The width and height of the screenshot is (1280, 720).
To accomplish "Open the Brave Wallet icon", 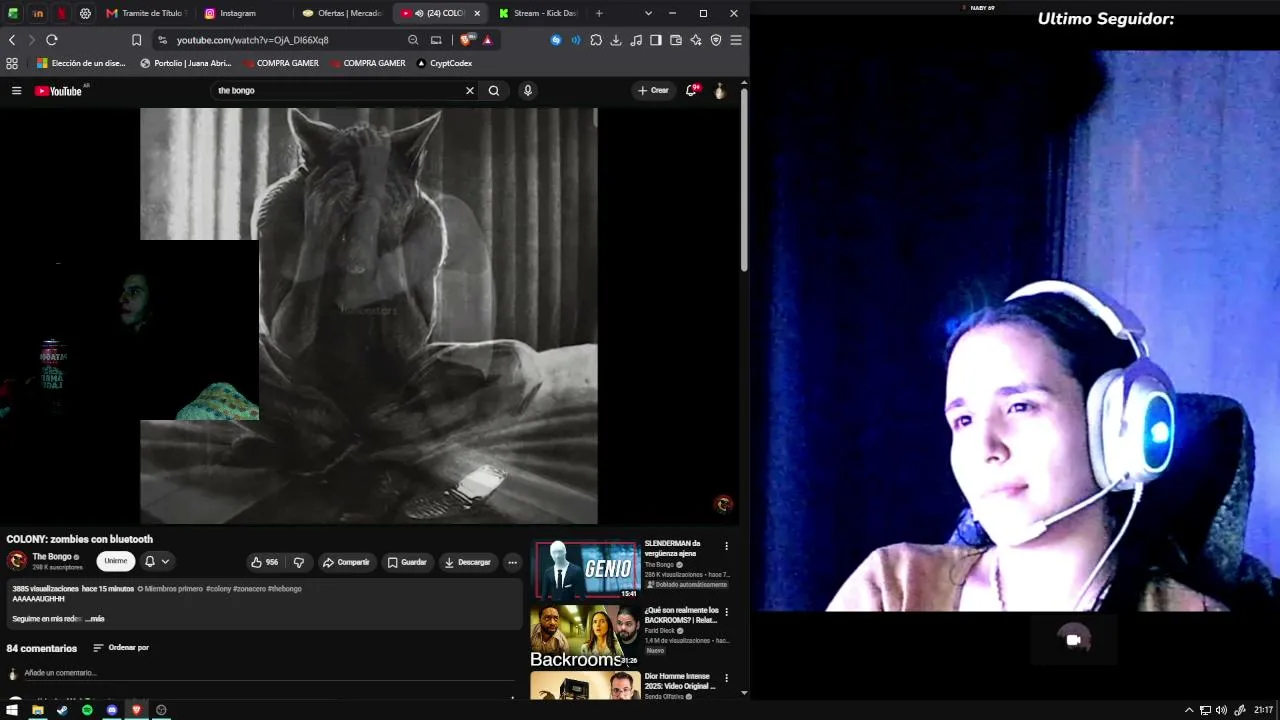I will tap(676, 40).
